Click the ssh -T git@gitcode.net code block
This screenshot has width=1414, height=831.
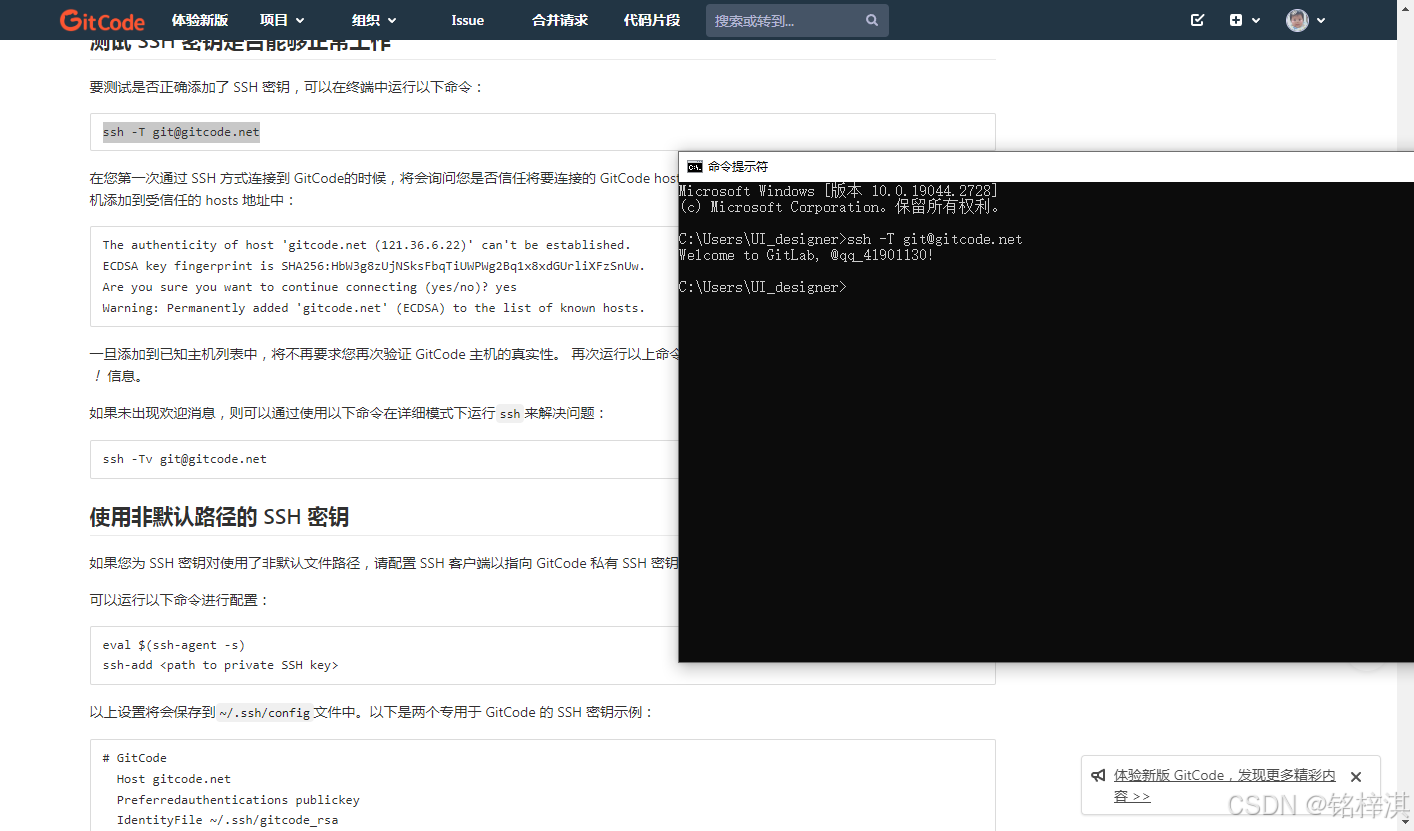pos(542,132)
